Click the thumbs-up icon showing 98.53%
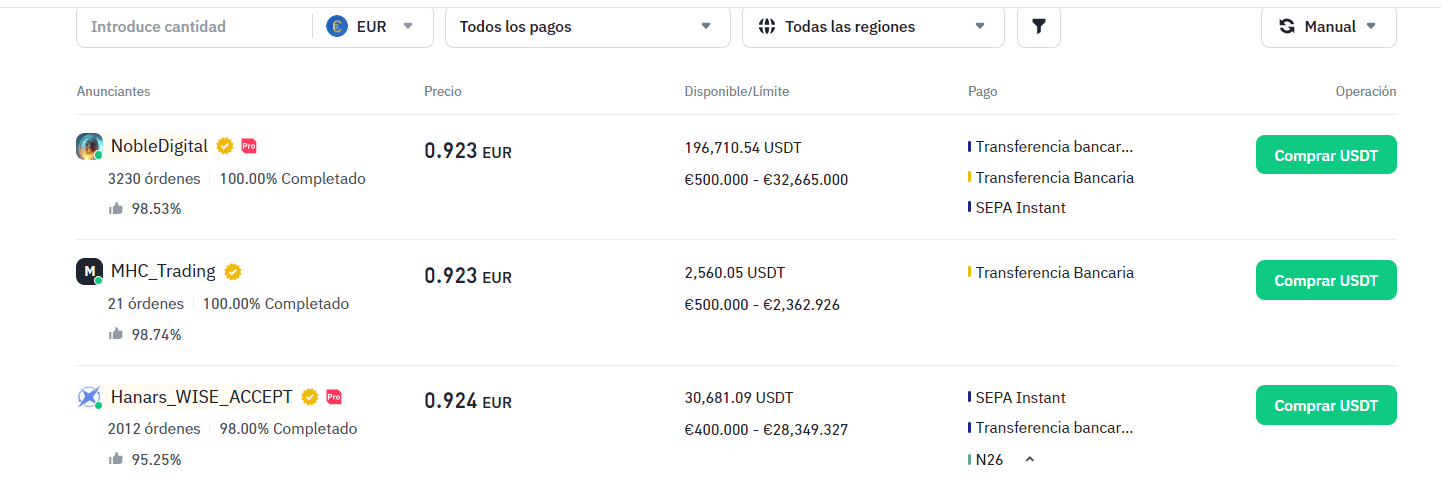Screen dimensions: 1441x488 coord(116,209)
